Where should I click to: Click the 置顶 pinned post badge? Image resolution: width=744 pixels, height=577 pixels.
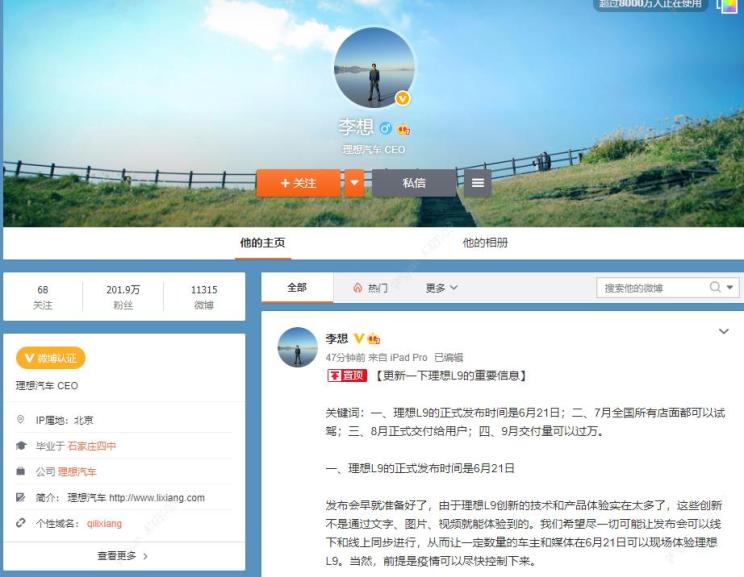347,376
